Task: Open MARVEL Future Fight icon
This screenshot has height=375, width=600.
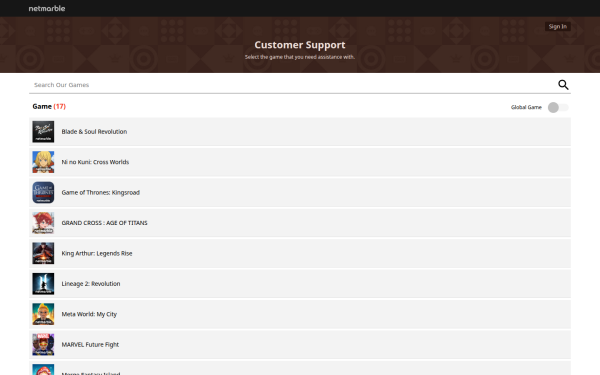Action: (x=43, y=344)
